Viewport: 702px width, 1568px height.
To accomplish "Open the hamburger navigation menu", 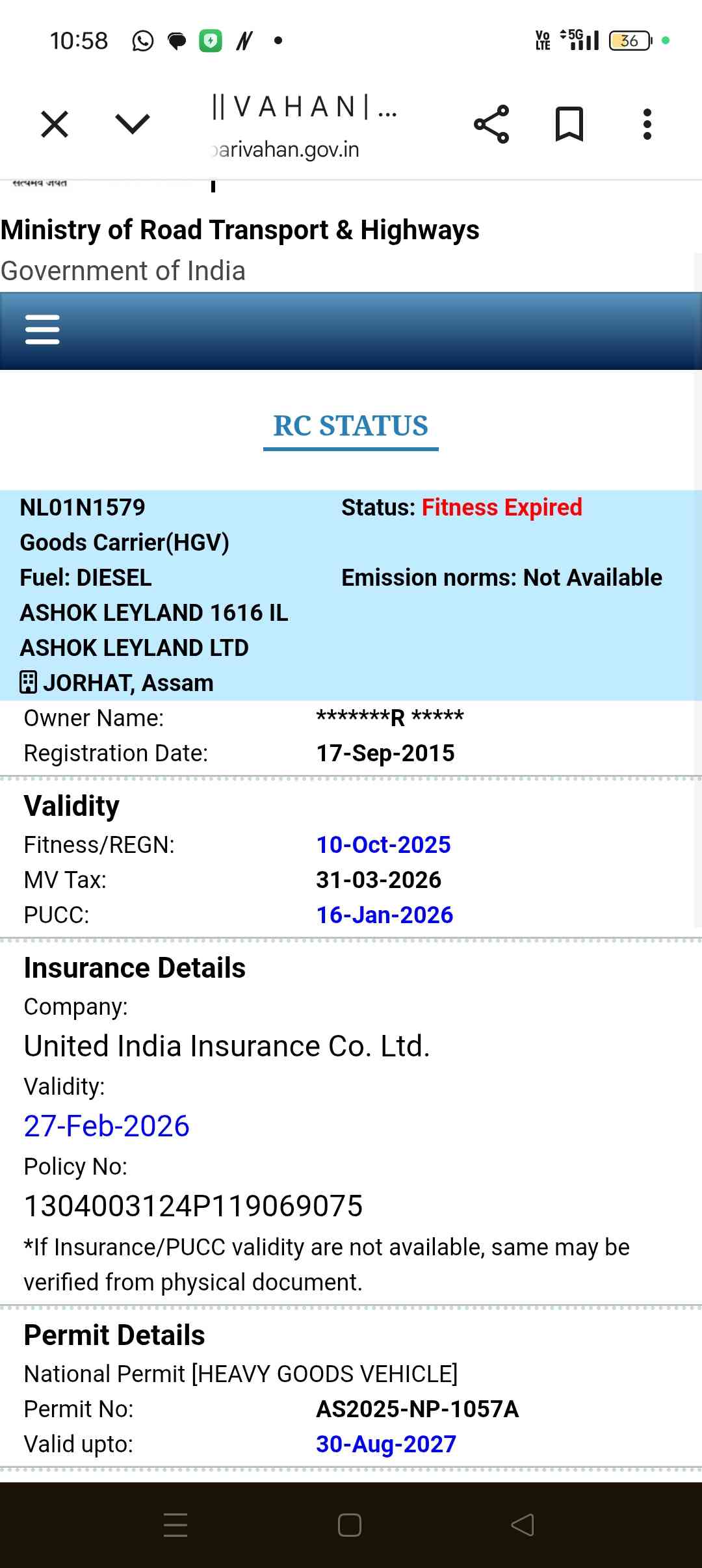I will [x=42, y=330].
